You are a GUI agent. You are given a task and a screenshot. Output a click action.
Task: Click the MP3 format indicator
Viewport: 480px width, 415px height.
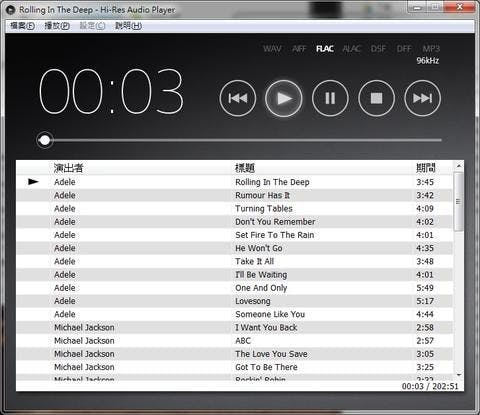click(431, 49)
